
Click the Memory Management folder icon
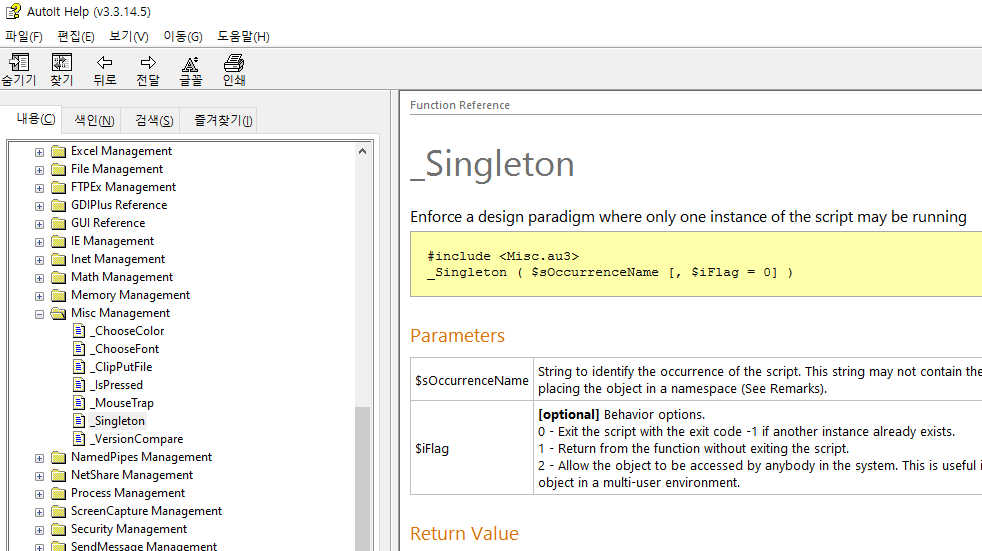[x=58, y=296]
